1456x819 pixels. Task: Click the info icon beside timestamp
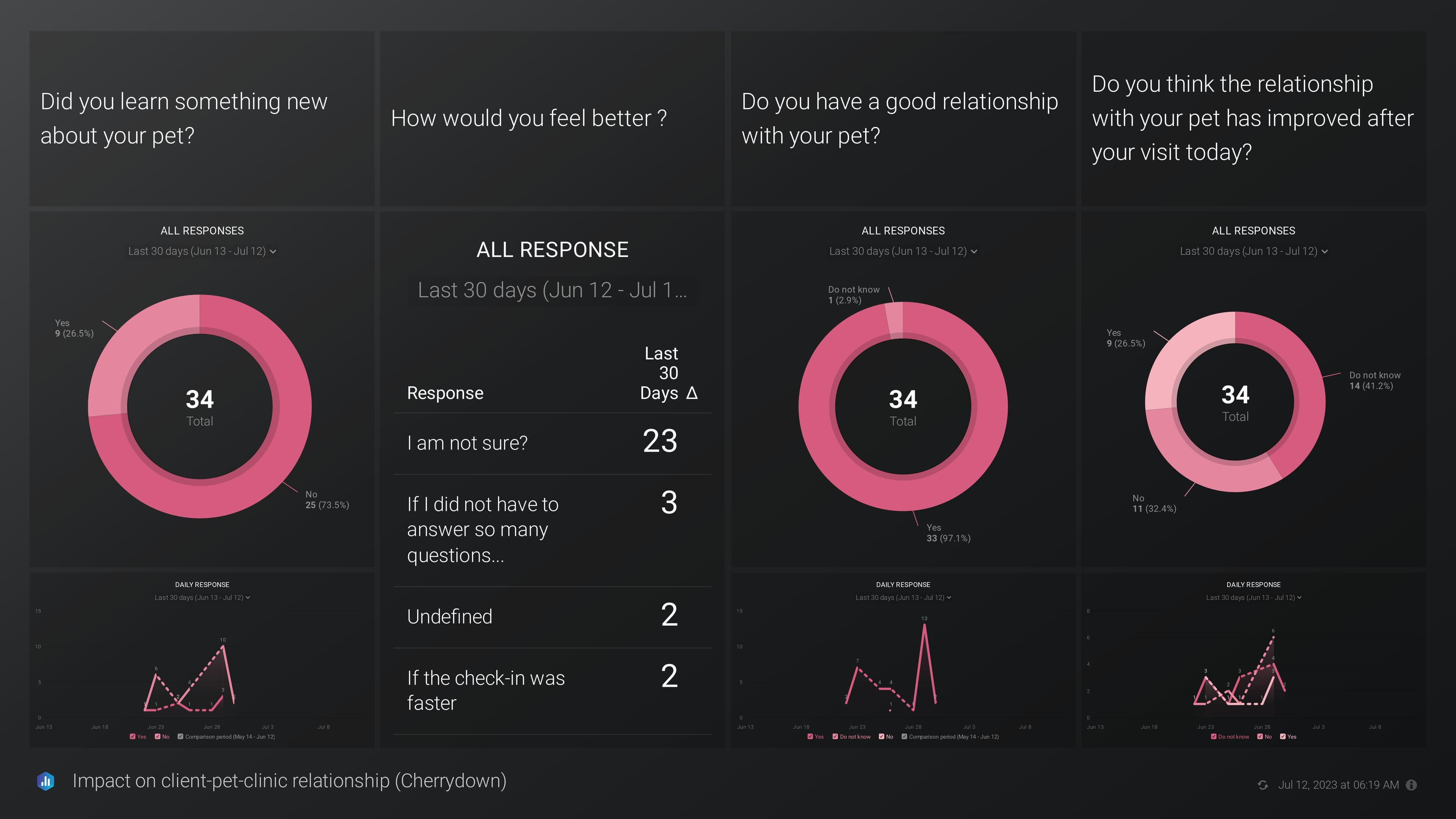coord(1411,785)
